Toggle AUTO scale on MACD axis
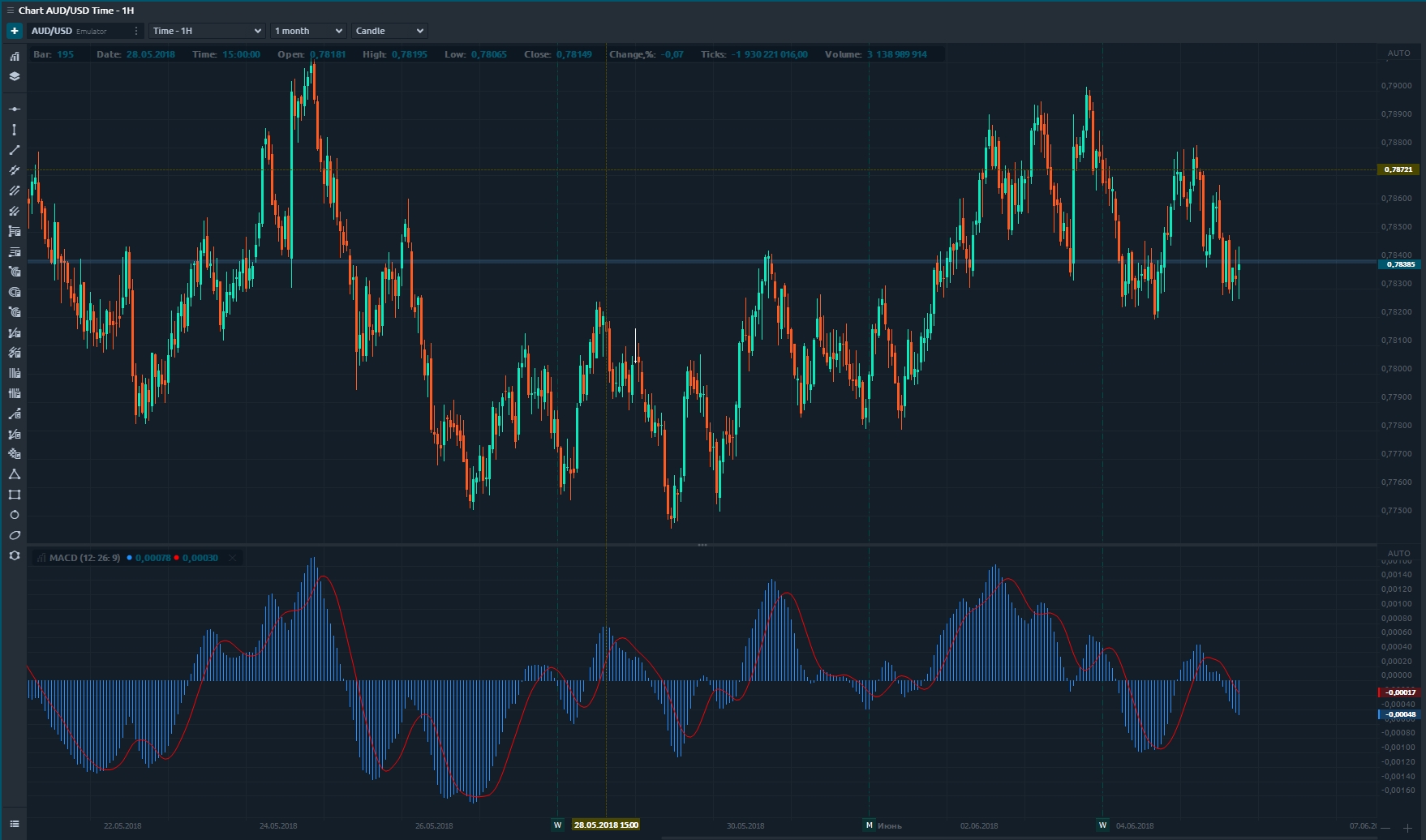The image size is (1426, 840). pyautogui.click(x=1398, y=553)
